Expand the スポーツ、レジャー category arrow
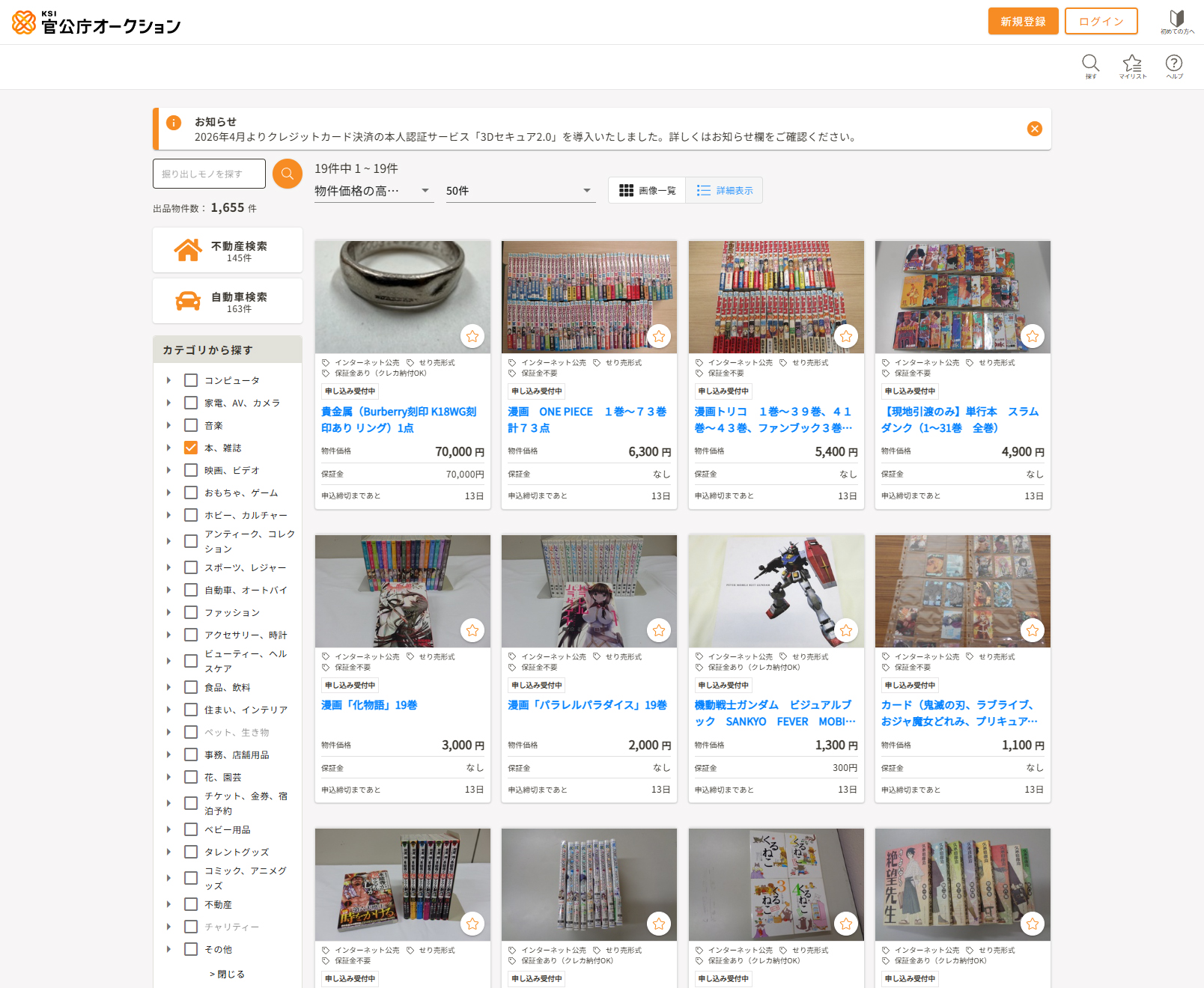The height and width of the screenshot is (988, 1204). click(x=168, y=567)
